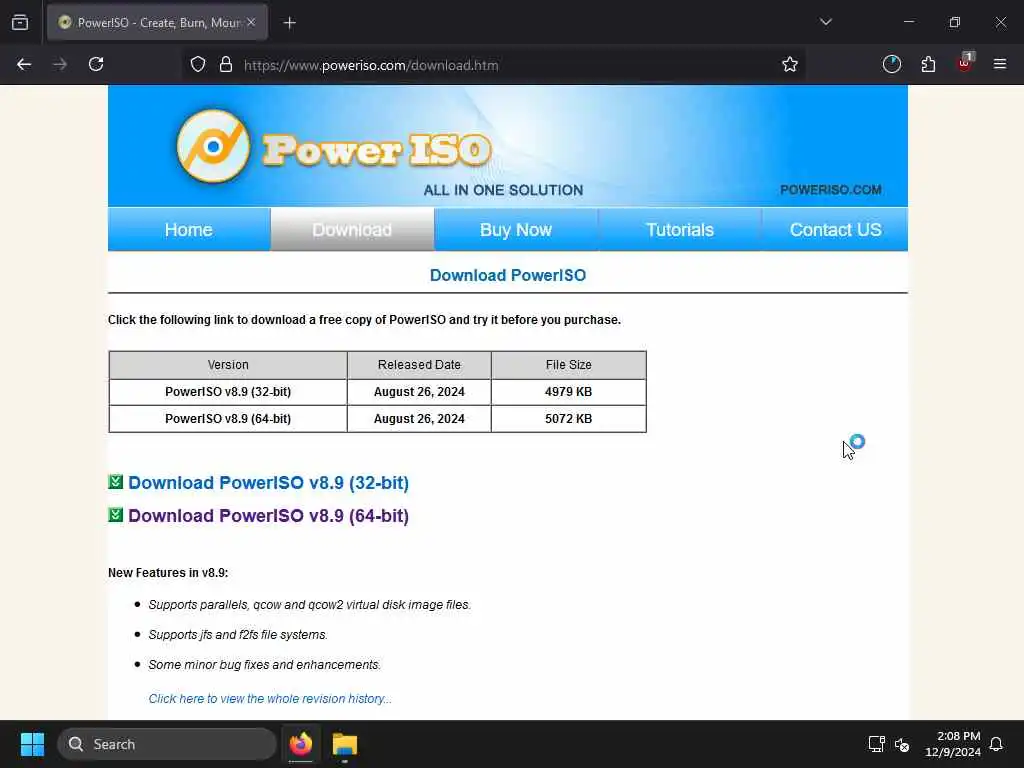Open the Firefox View icon
This screenshot has width=1024, height=768.
pyautogui.click(x=20, y=23)
